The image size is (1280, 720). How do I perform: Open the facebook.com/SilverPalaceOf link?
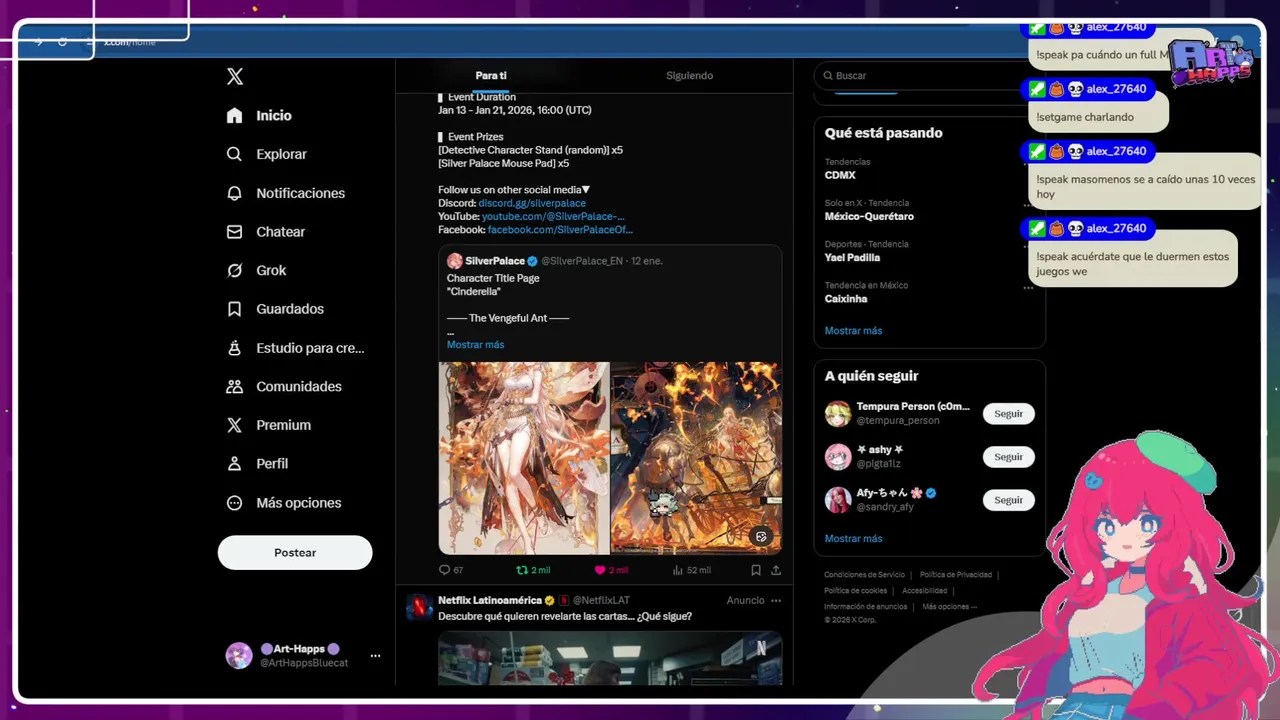click(560, 229)
